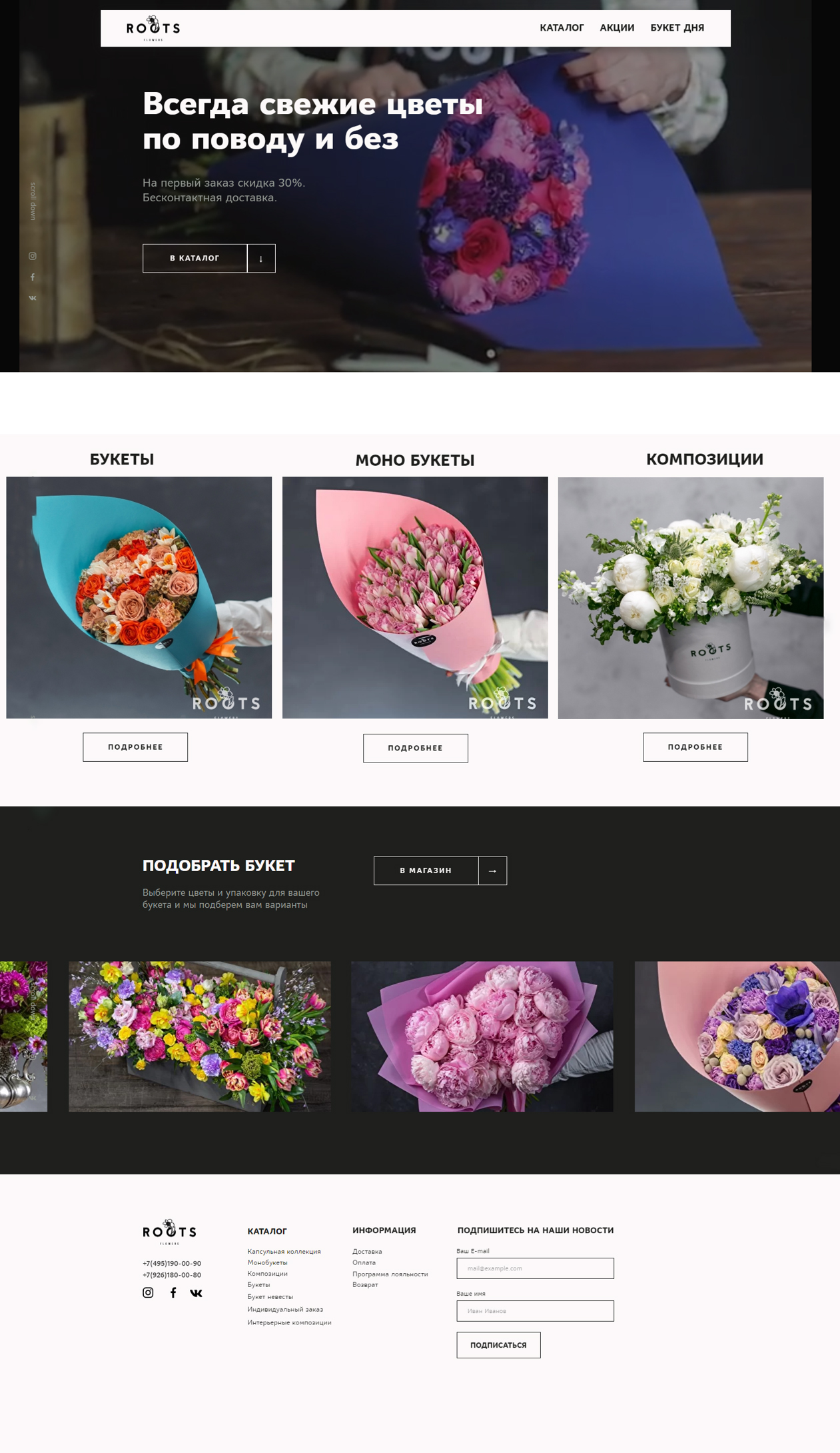The image size is (840, 1453).
Task: Open Композиции footer link
Action: click(x=267, y=1274)
